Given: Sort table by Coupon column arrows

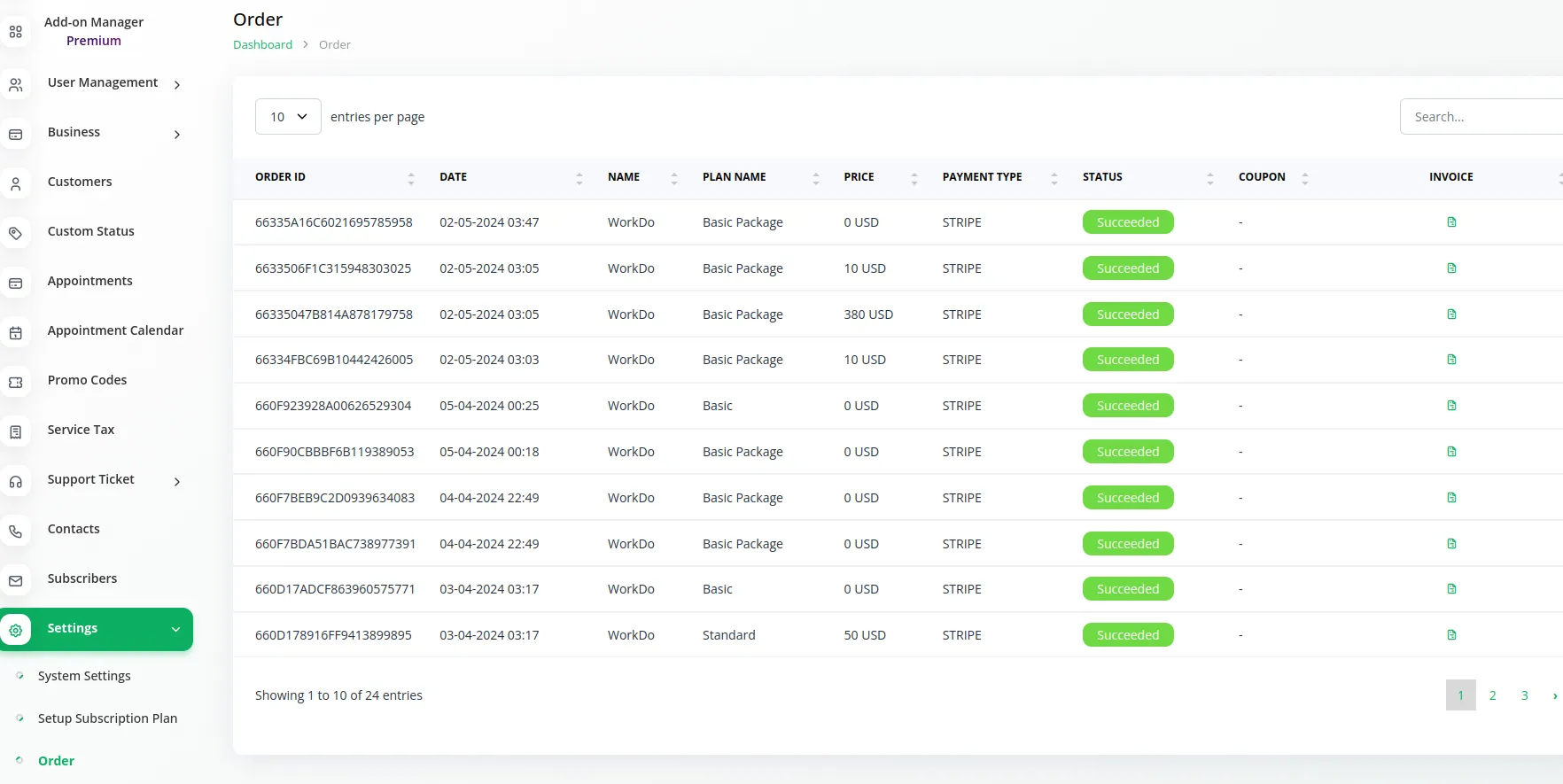Looking at the screenshot, I should click(x=1305, y=178).
